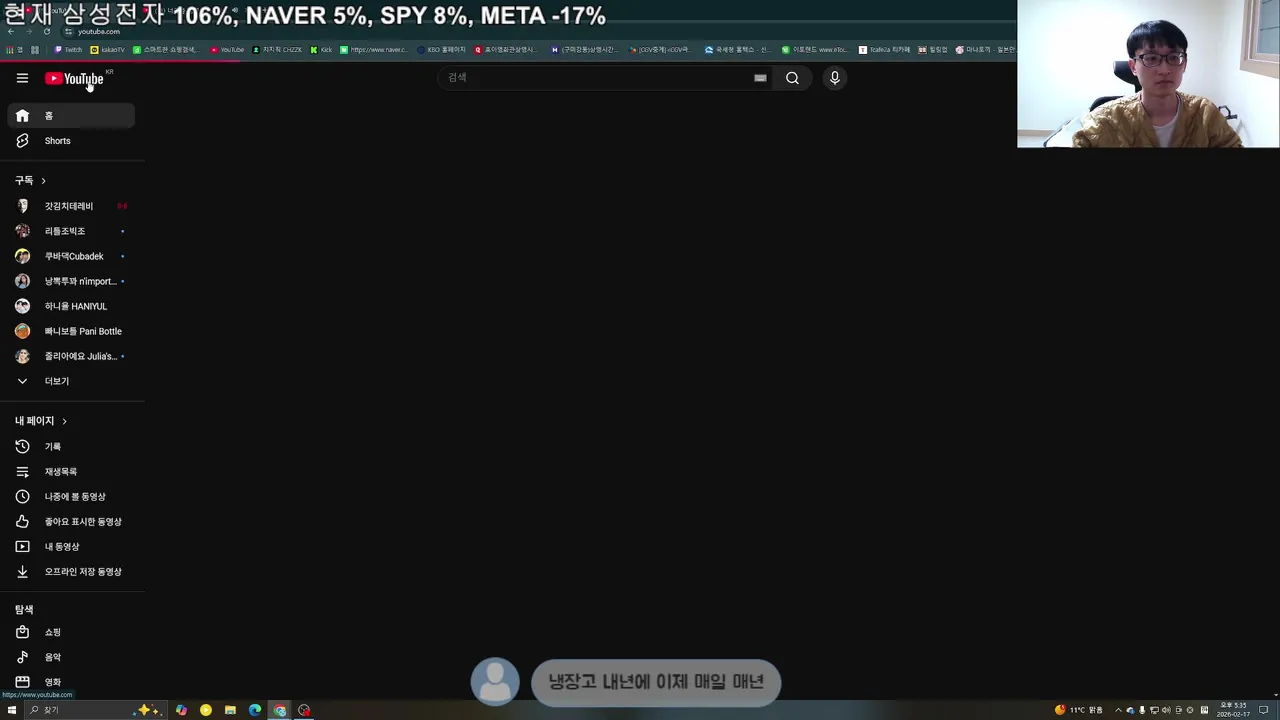This screenshot has height=720, width=1280.
Task: Open 영화 under 탐색
Action: [x=71, y=682]
